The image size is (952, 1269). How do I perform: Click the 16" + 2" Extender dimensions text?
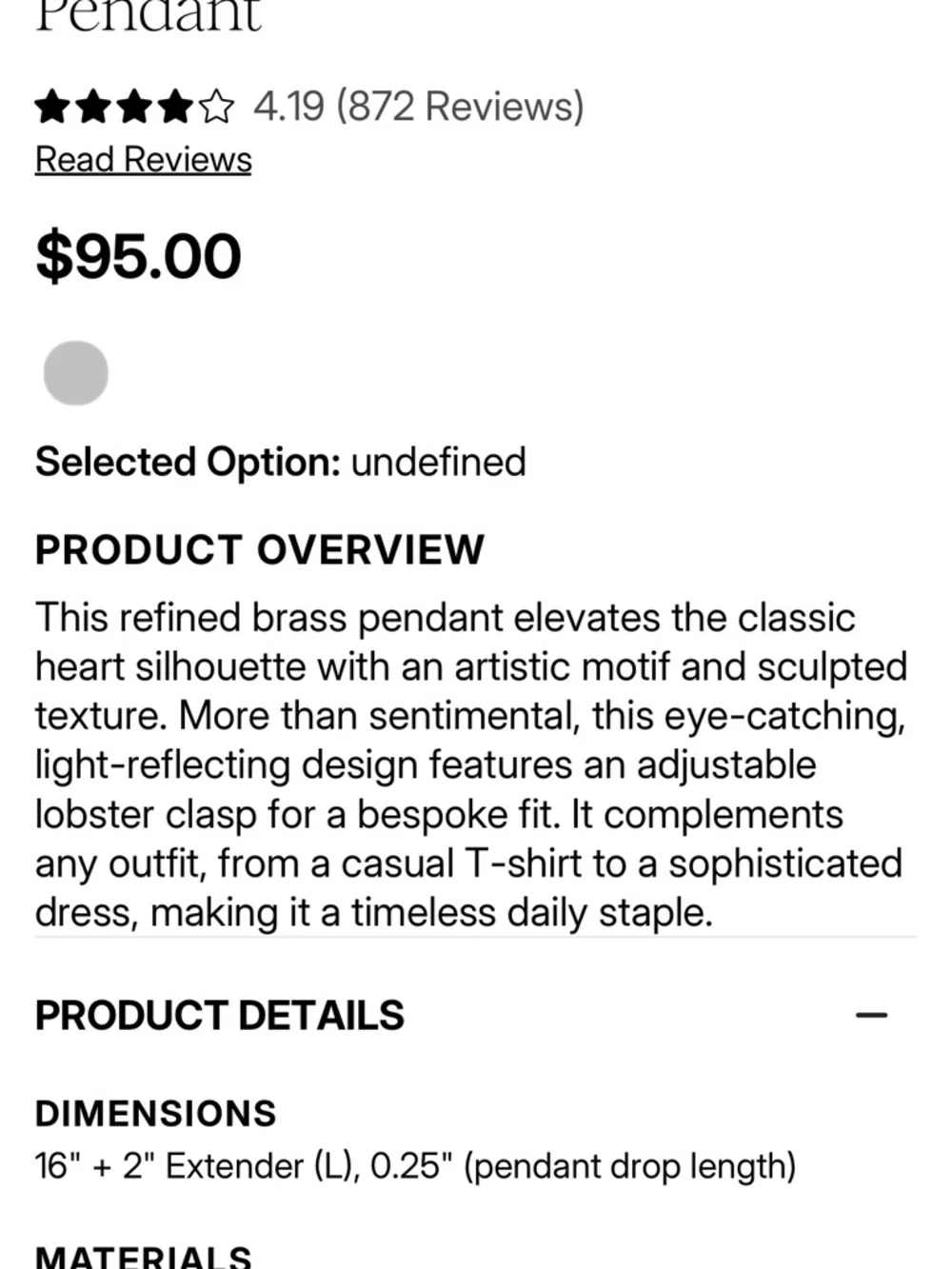coord(415,1166)
